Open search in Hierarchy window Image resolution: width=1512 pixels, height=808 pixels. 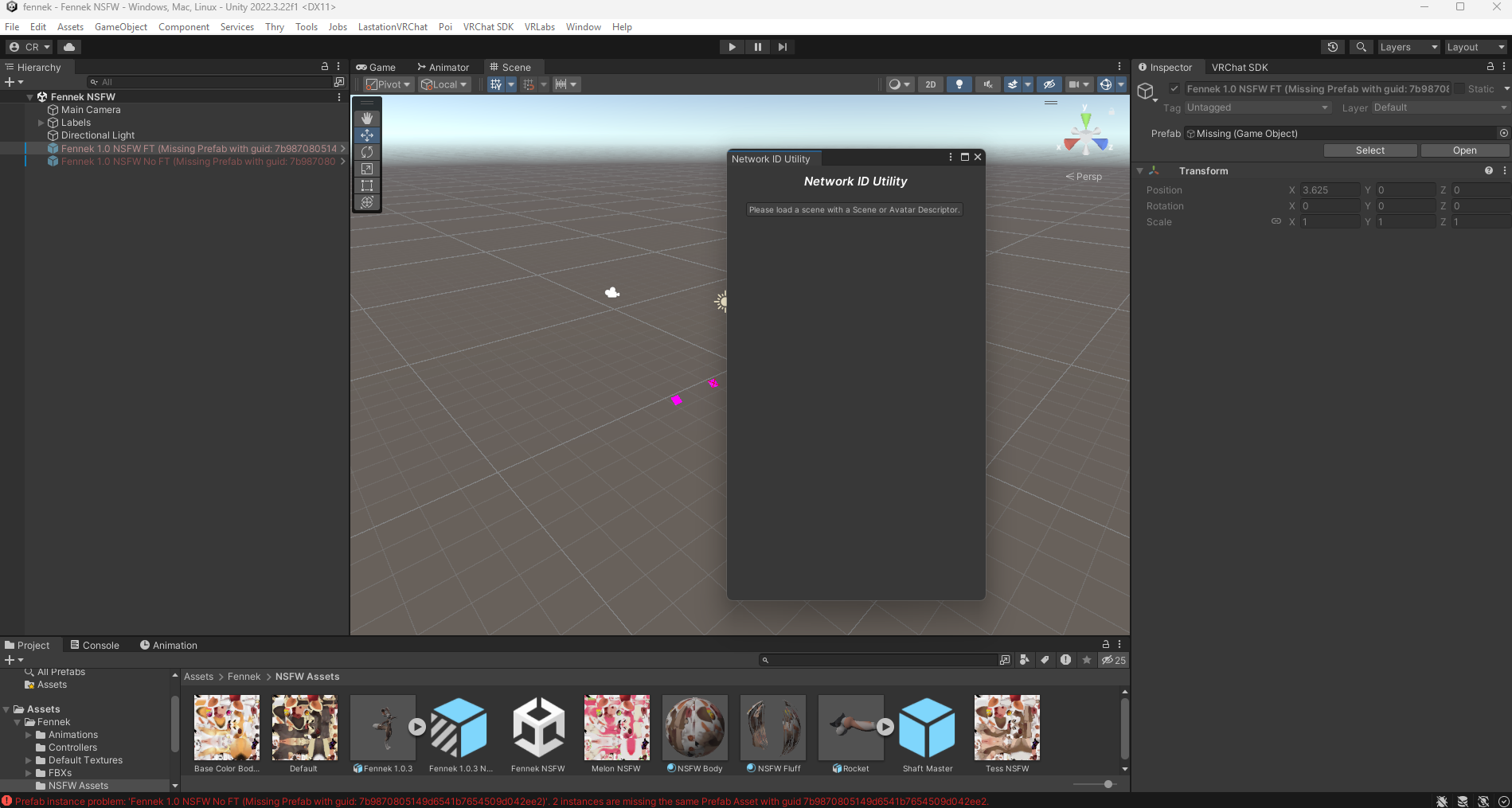point(339,82)
